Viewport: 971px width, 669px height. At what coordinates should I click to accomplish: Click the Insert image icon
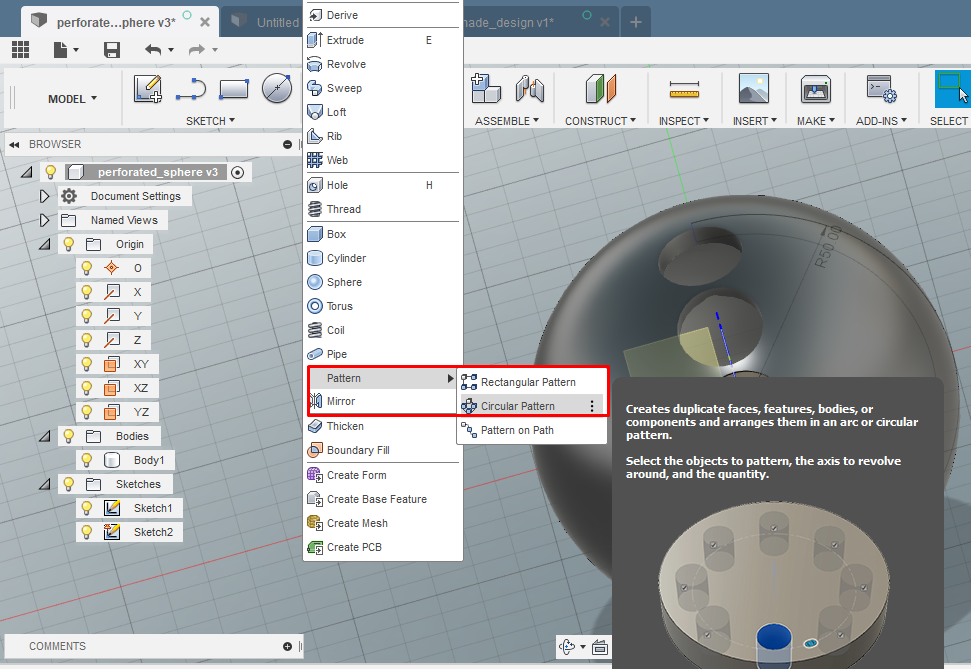754,89
